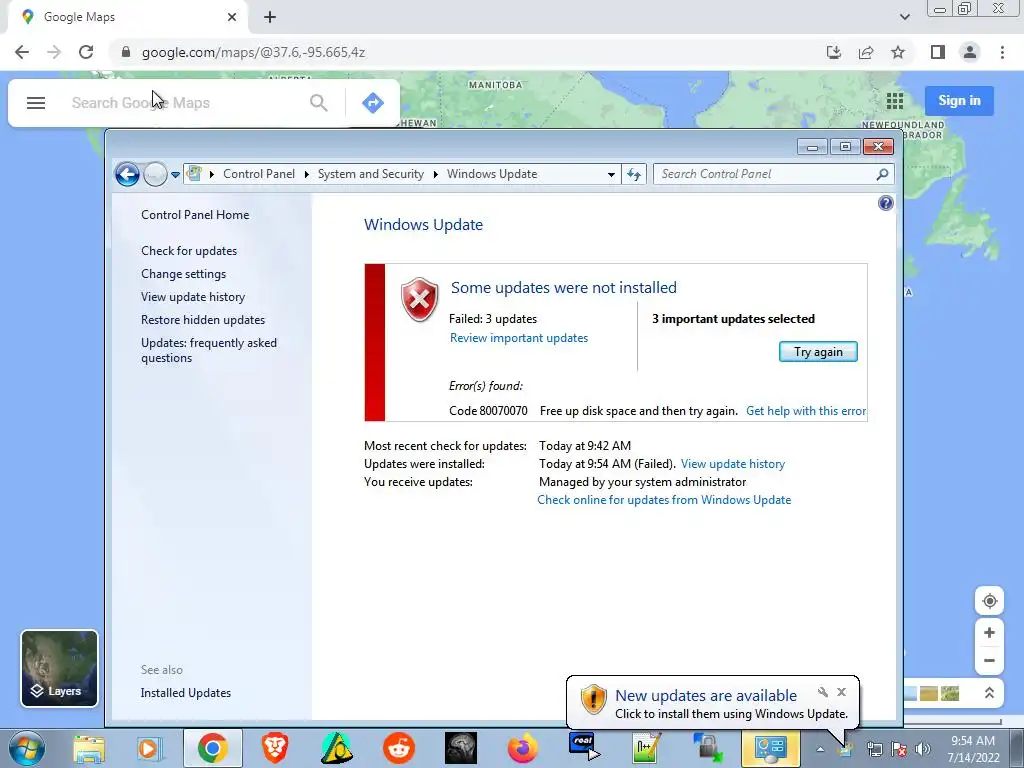Click the Try again button

click(818, 351)
